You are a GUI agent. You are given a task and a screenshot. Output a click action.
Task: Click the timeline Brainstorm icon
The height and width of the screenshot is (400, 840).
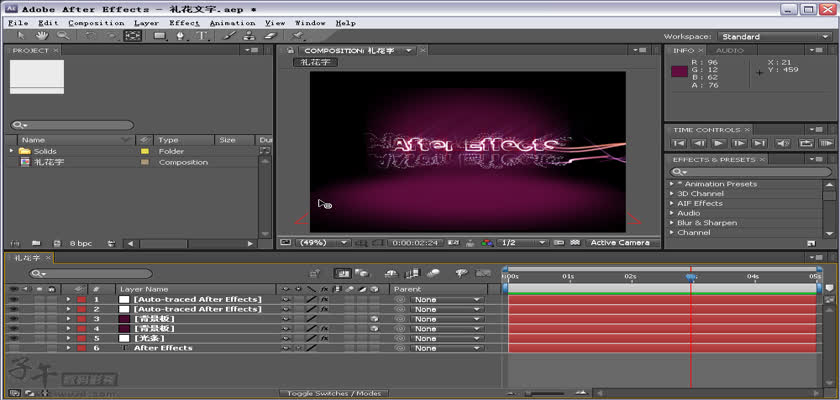pos(461,274)
